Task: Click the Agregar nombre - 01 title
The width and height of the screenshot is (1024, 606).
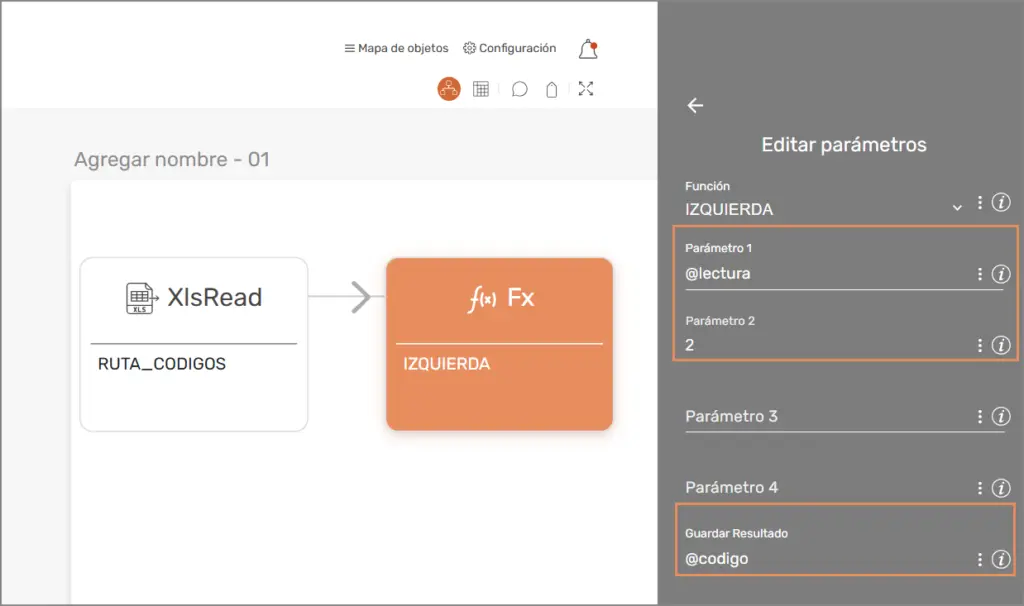Action: pos(172,160)
